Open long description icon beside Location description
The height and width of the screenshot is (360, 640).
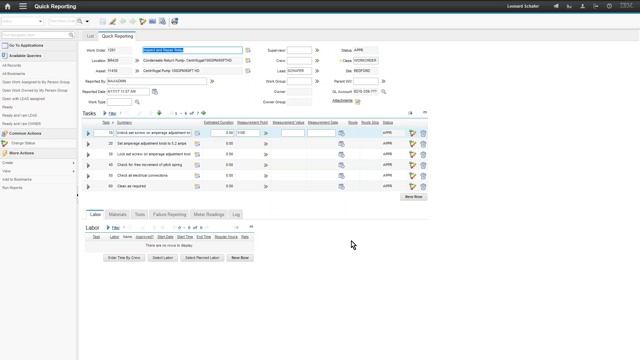(x=248, y=60)
